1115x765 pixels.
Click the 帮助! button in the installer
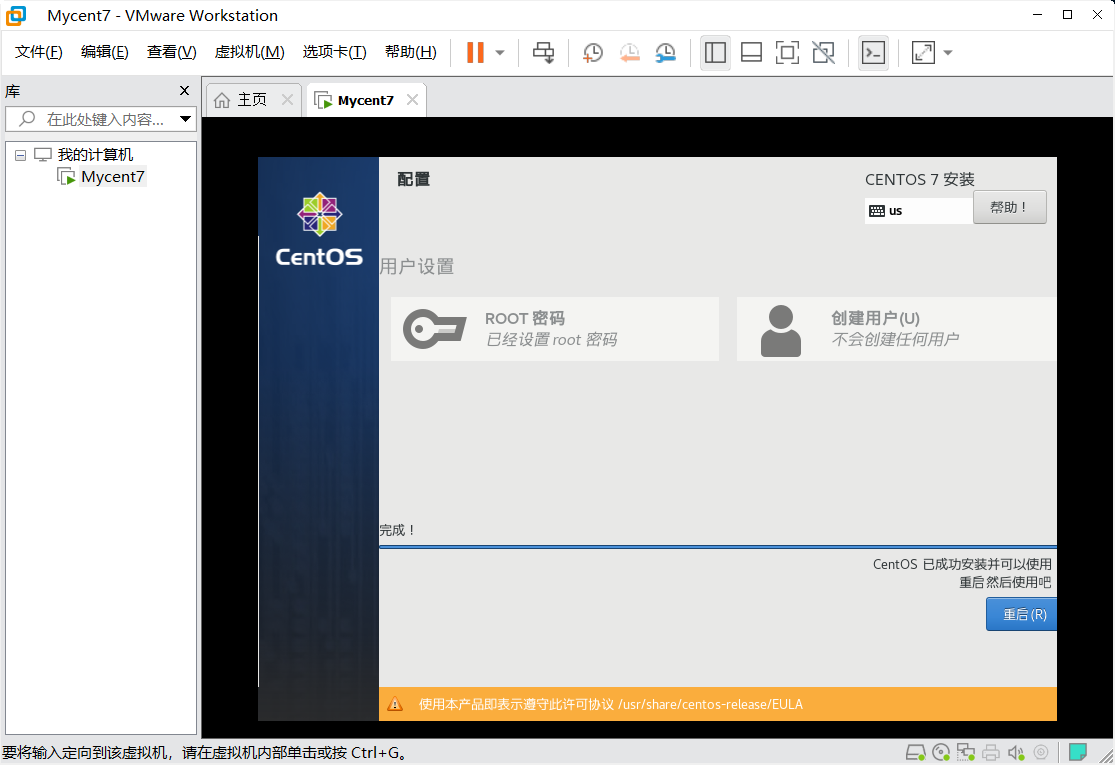tap(1009, 207)
